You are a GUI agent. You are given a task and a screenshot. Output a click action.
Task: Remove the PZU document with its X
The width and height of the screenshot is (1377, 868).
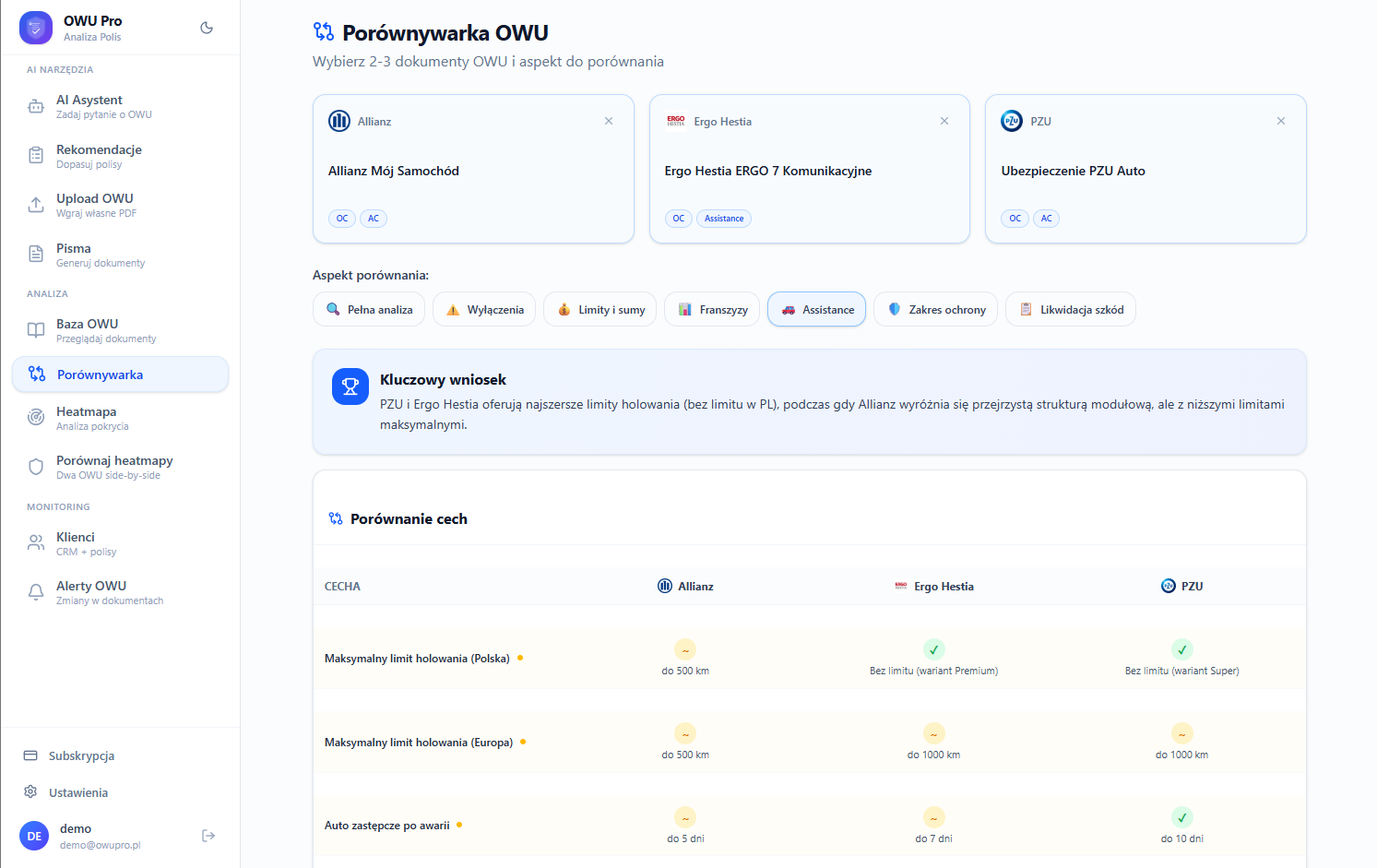tap(1281, 120)
